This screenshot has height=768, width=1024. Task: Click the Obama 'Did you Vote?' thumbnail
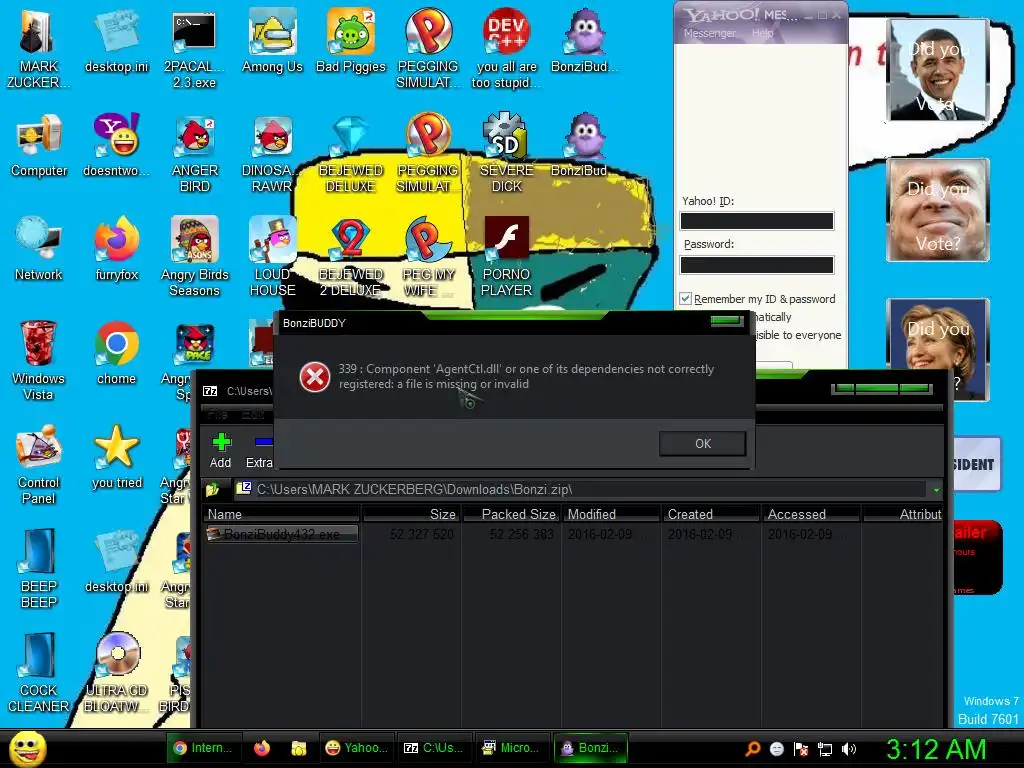938,69
